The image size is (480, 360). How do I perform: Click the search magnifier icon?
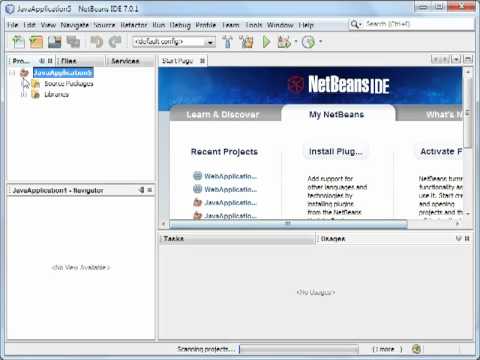point(355,24)
